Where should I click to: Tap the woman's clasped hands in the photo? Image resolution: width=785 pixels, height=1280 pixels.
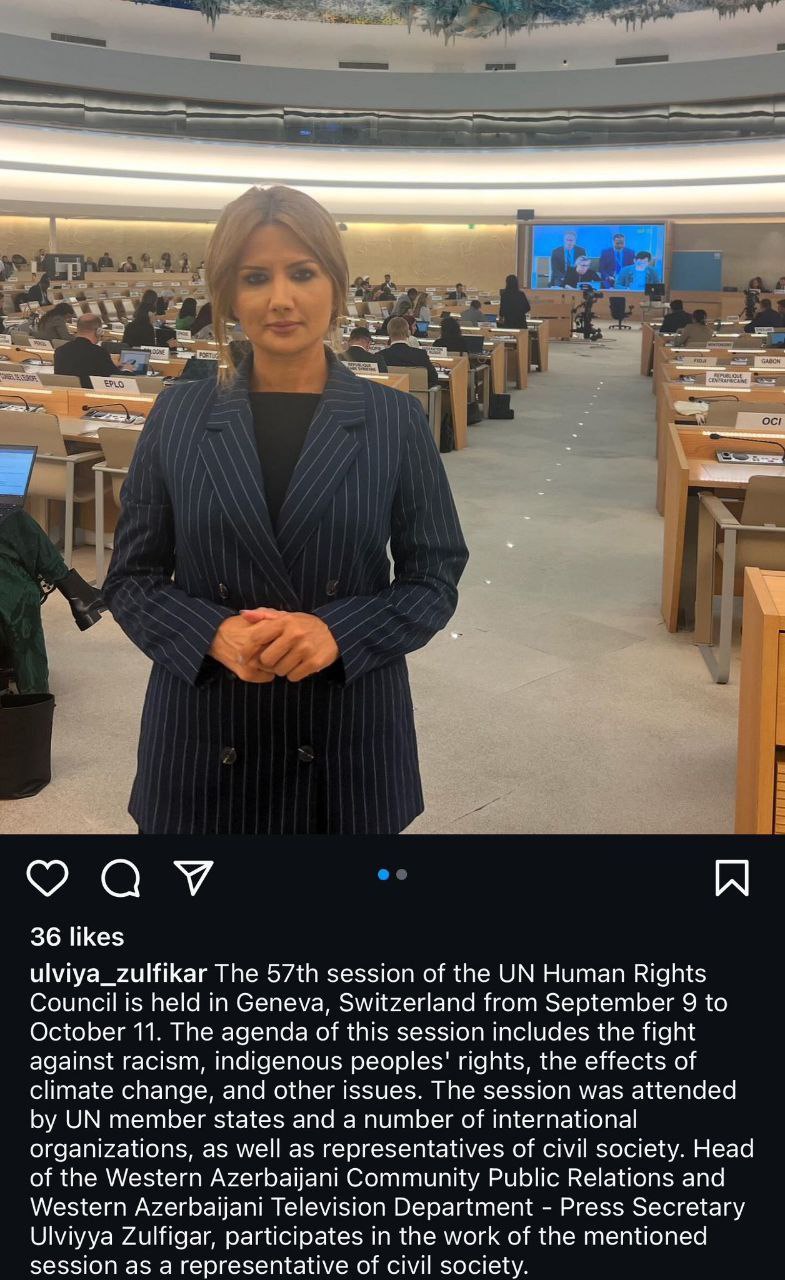pos(272,643)
